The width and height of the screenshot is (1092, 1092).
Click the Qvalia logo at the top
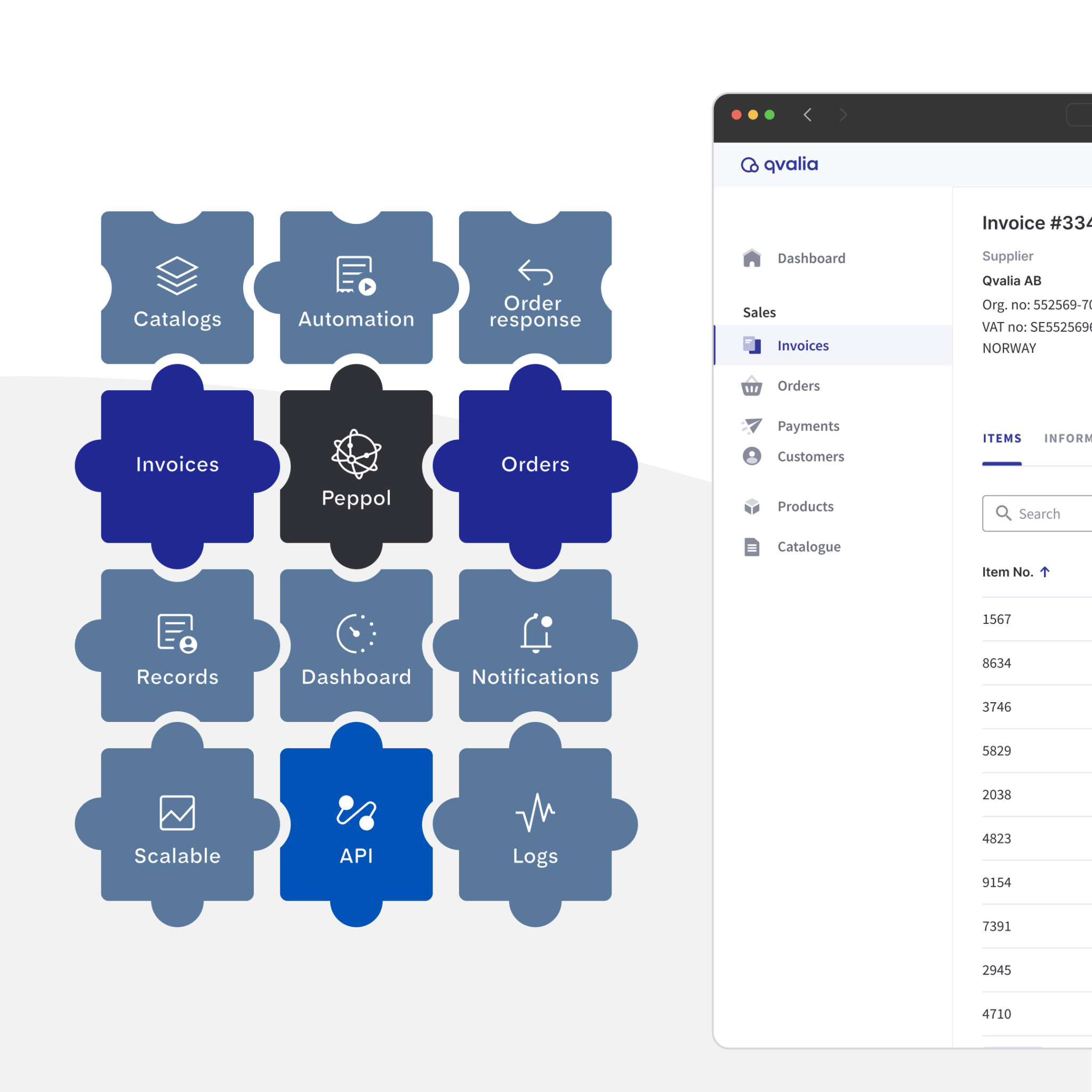click(779, 164)
